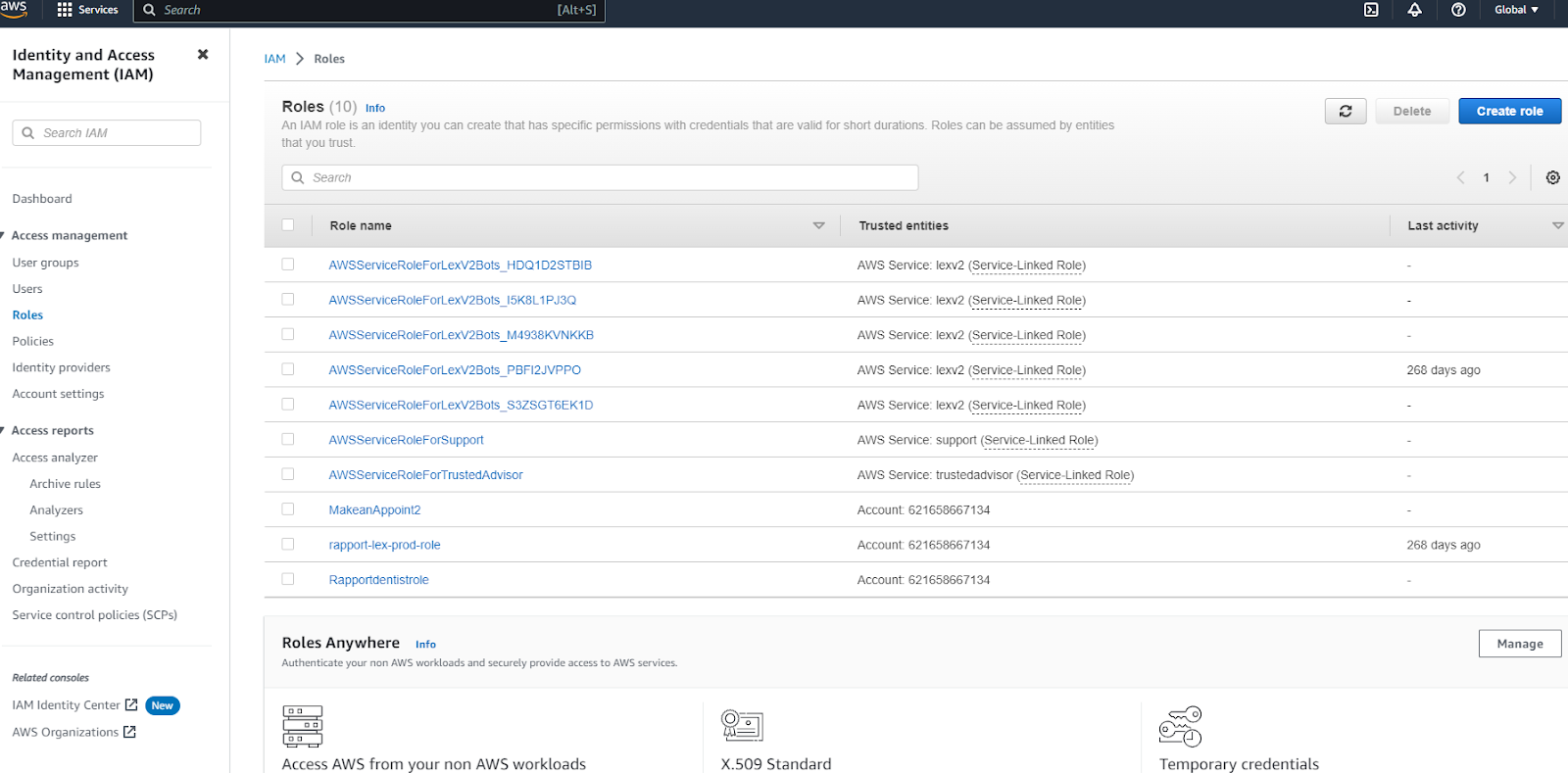Open the Global region dropdown
The width and height of the screenshot is (1568, 773).
(1515, 10)
